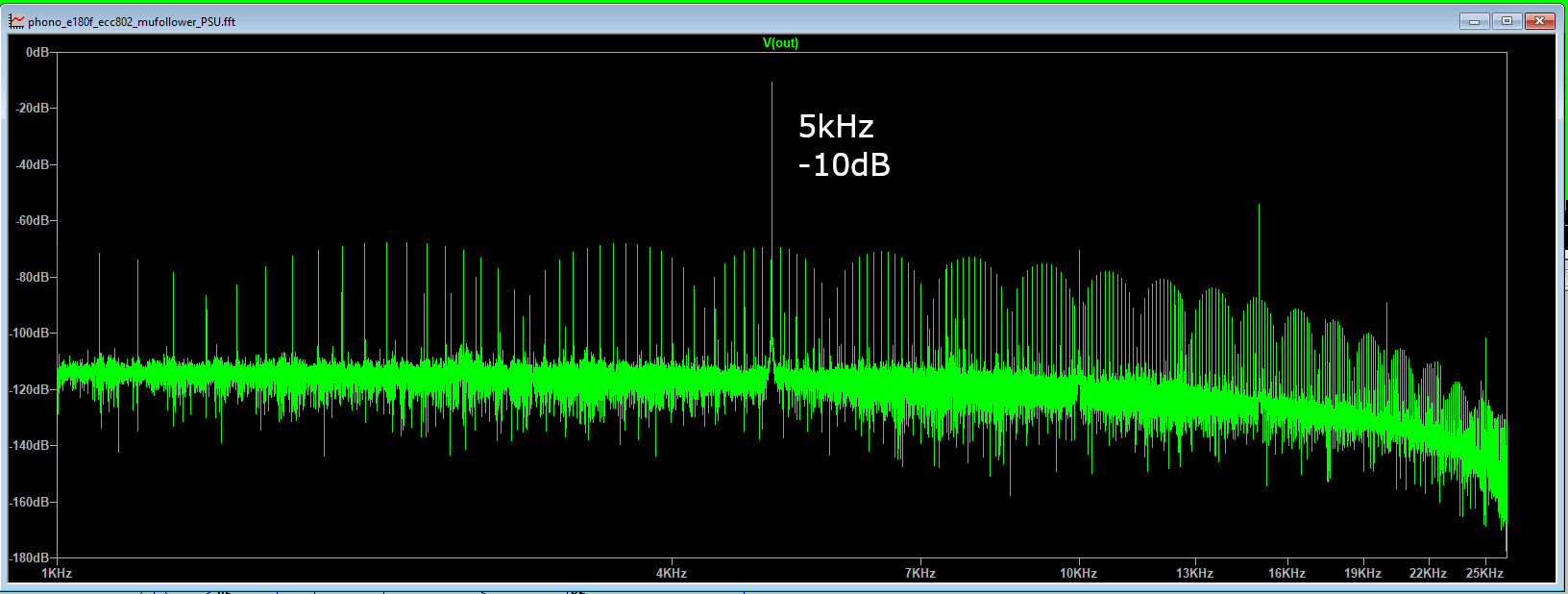This screenshot has width=1568, height=594.
Task: Click the LTspice waveform icon in title bar
Action: 17,21
